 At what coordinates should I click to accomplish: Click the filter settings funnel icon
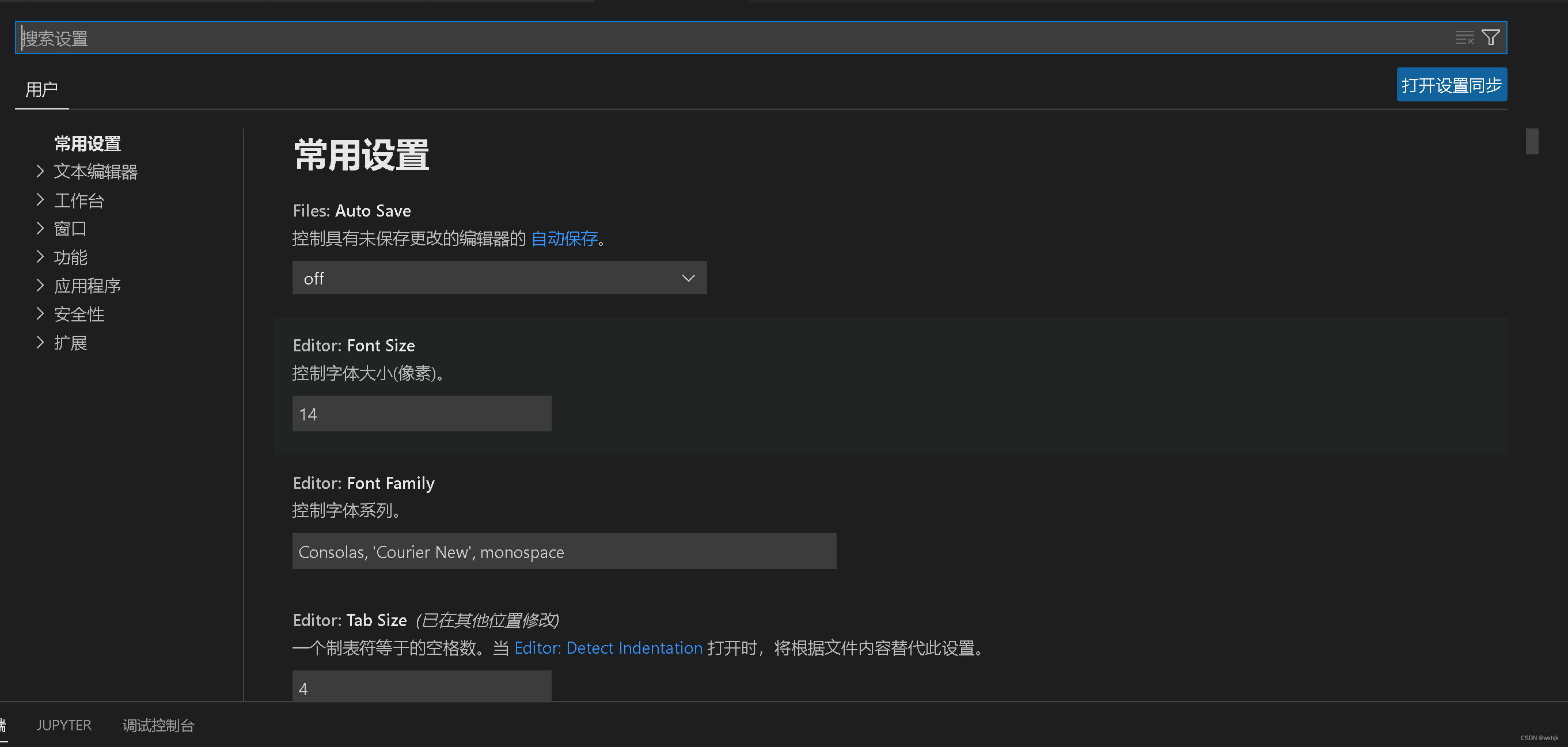(1491, 38)
